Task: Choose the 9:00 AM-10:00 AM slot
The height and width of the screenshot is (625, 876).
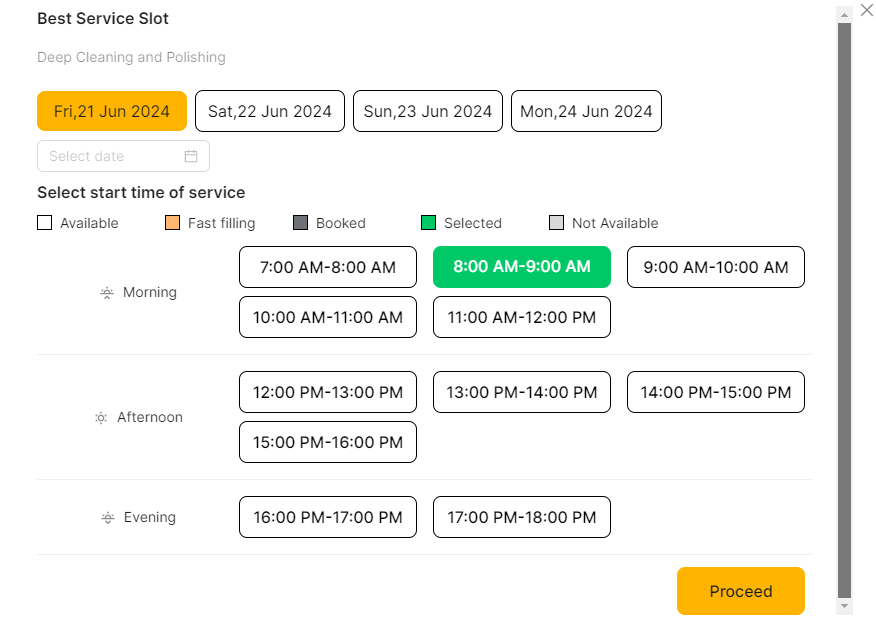Action: click(x=716, y=267)
